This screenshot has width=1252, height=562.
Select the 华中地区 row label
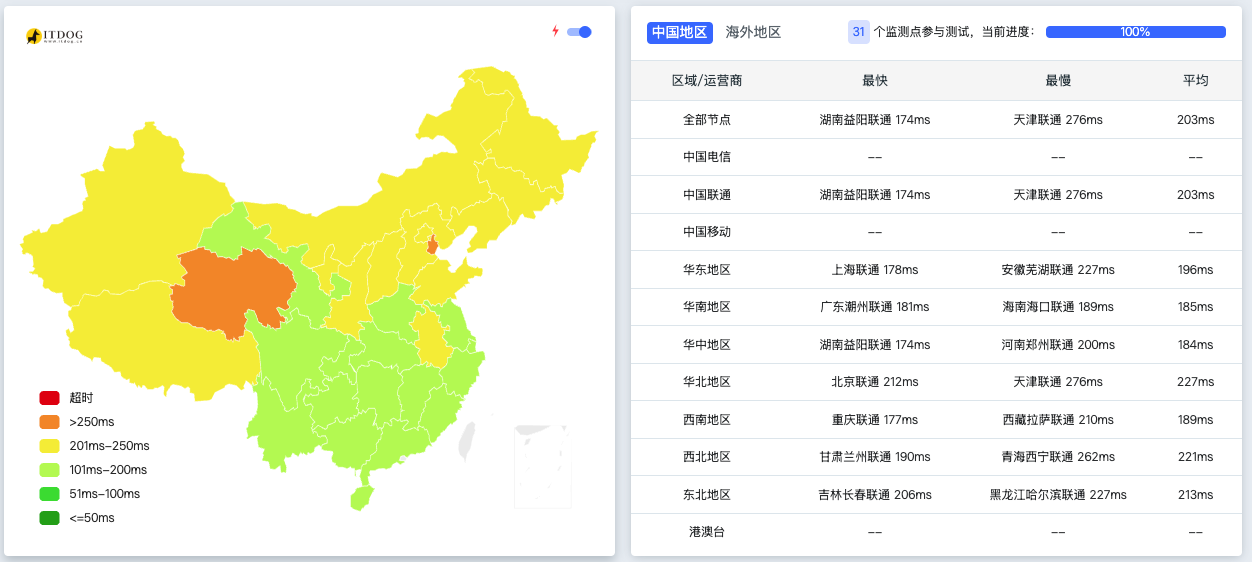tap(707, 345)
